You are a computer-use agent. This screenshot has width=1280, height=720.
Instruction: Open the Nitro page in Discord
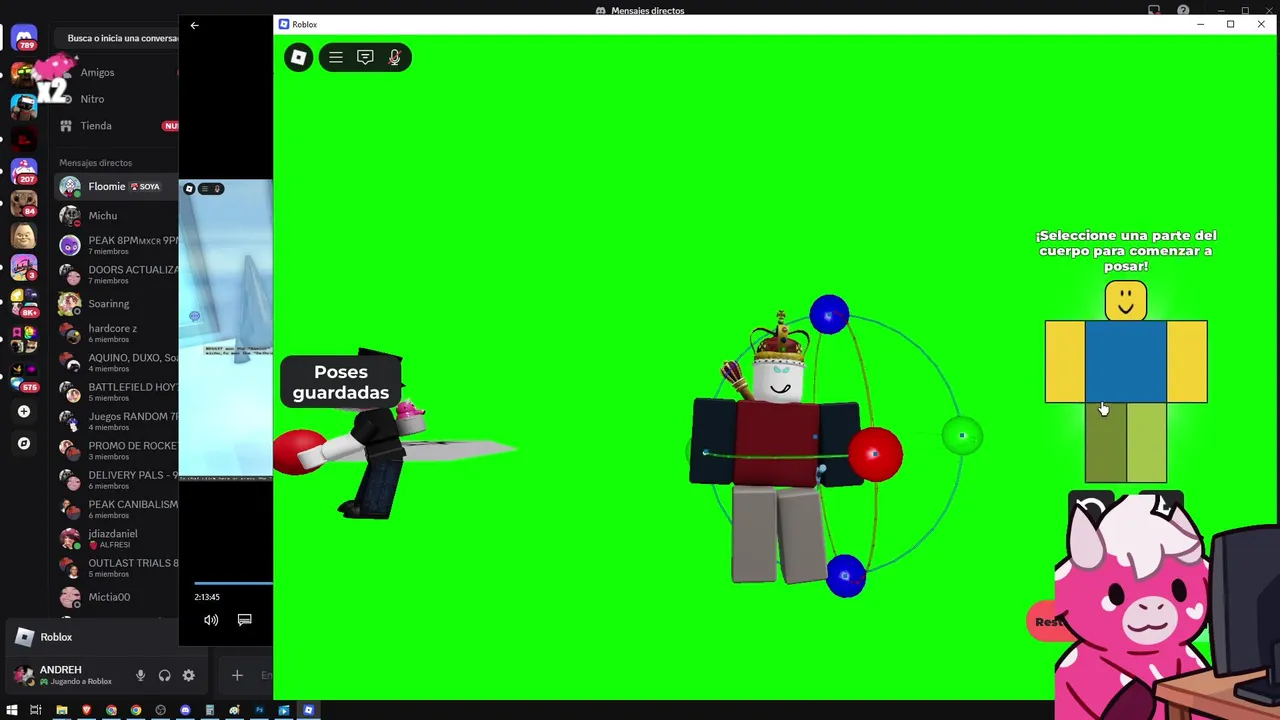pyautogui.click(x=118, y=99)
